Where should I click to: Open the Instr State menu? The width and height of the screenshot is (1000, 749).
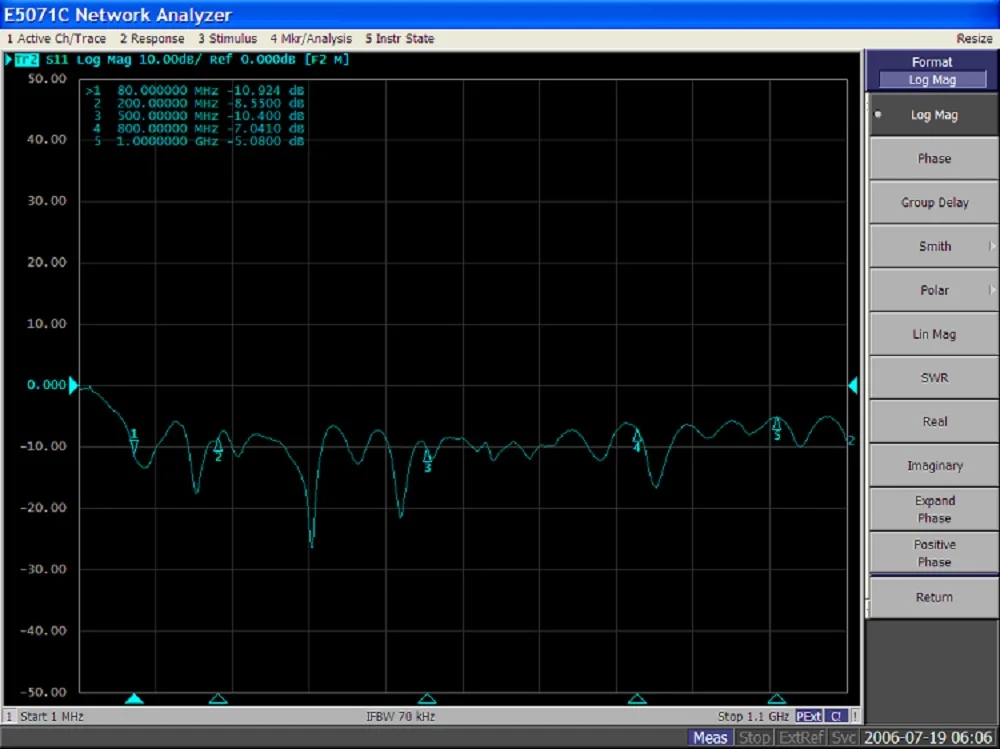click(x=399, y=39)
